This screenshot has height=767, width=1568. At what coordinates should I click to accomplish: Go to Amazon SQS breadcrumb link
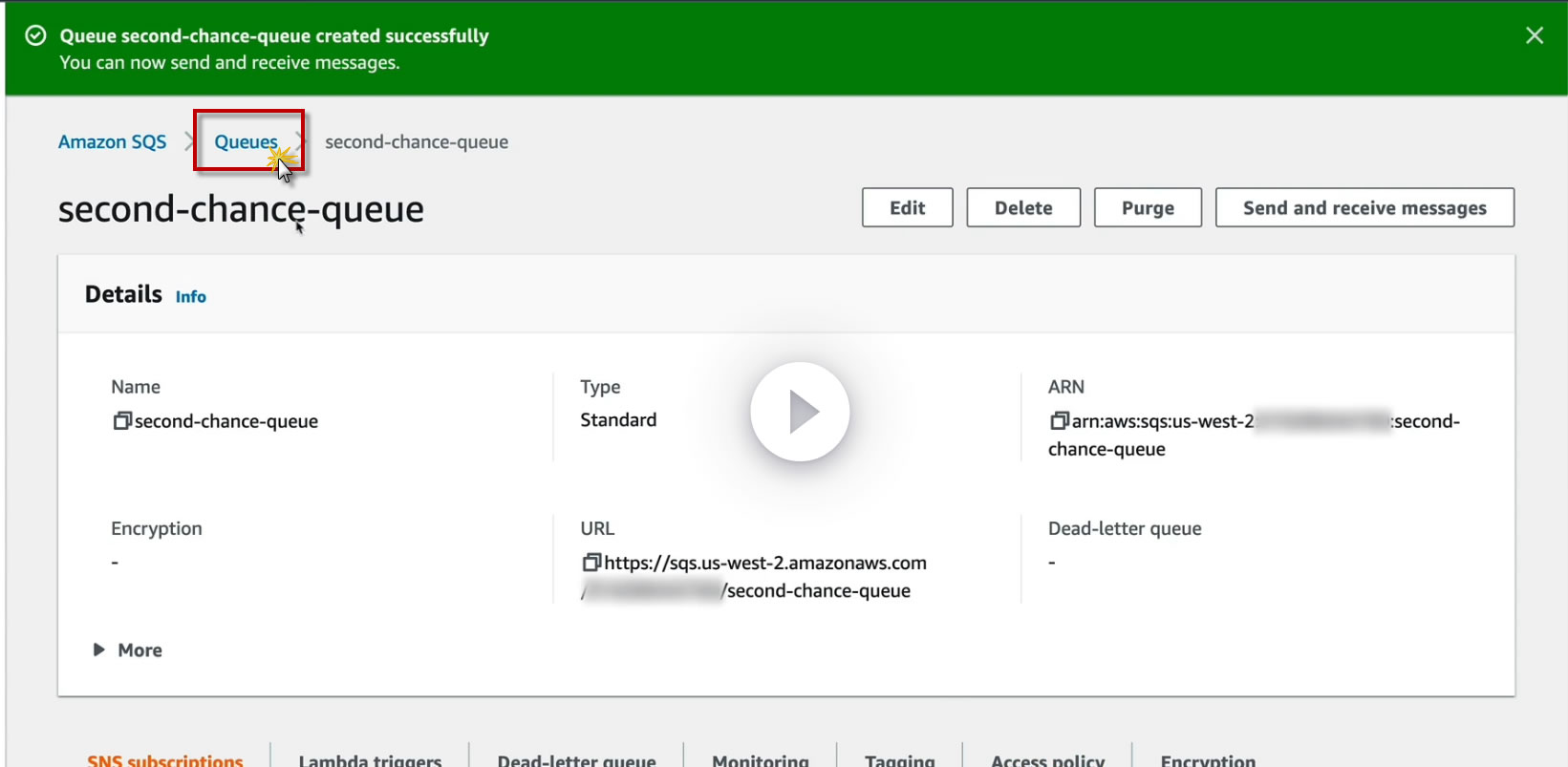[113, 142]
